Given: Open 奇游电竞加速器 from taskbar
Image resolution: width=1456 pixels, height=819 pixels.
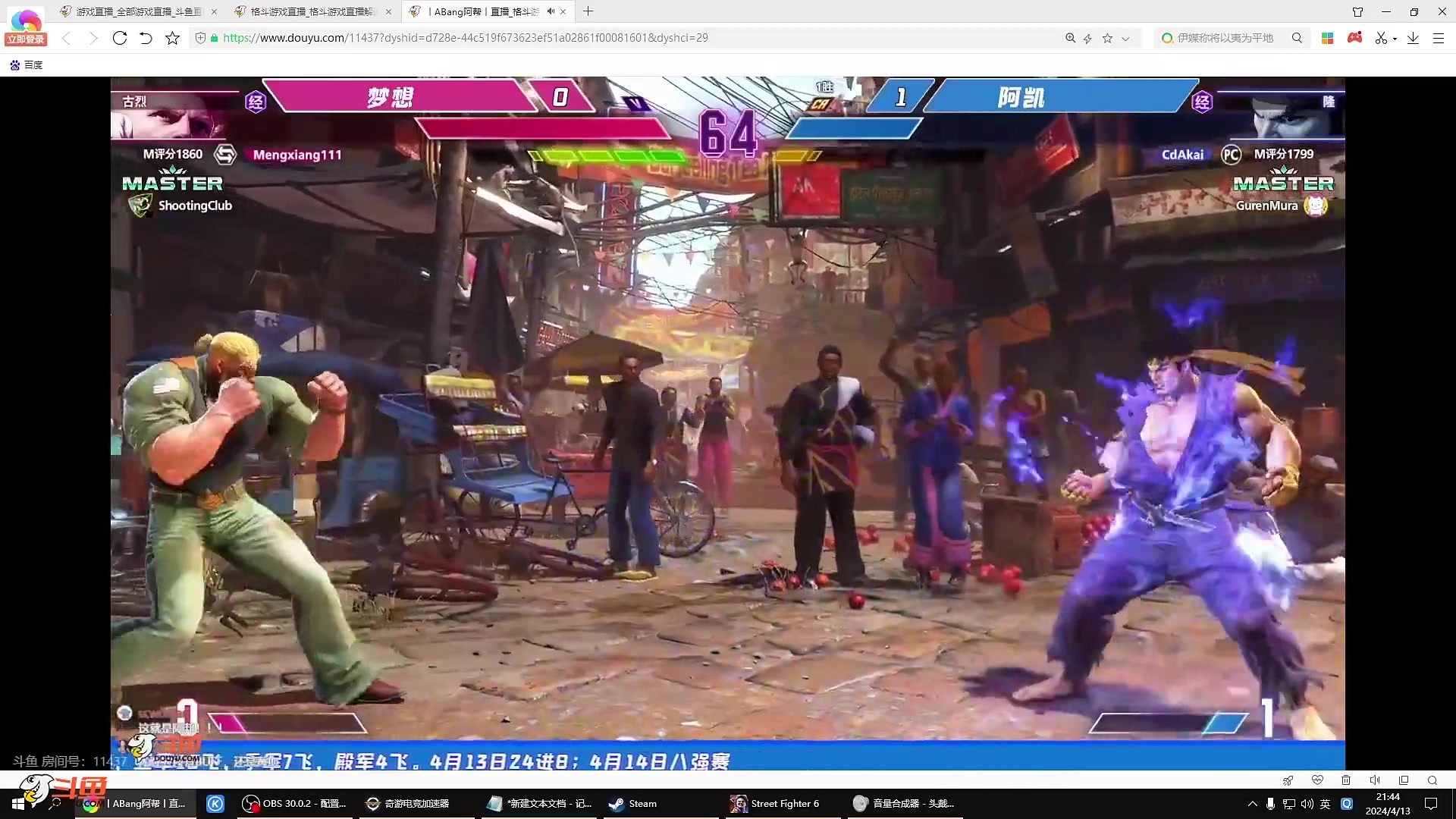Looking at the screenshot, I should (416, 804).
